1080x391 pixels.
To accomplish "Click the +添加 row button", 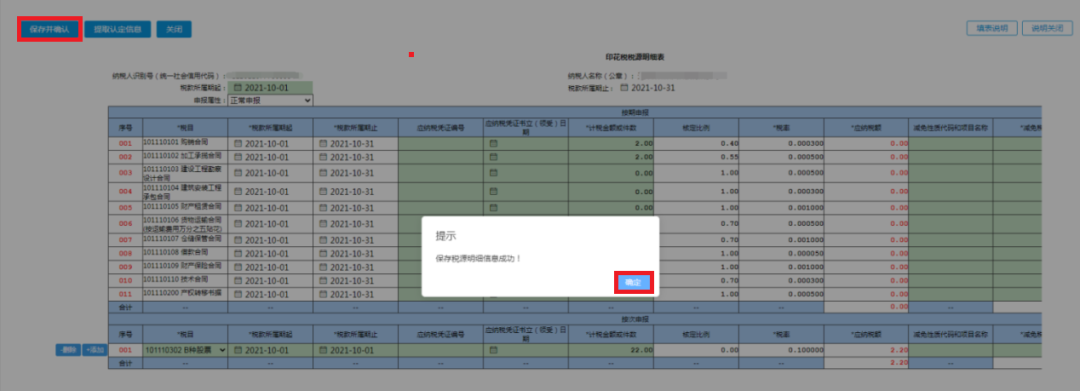I will 94,350.
